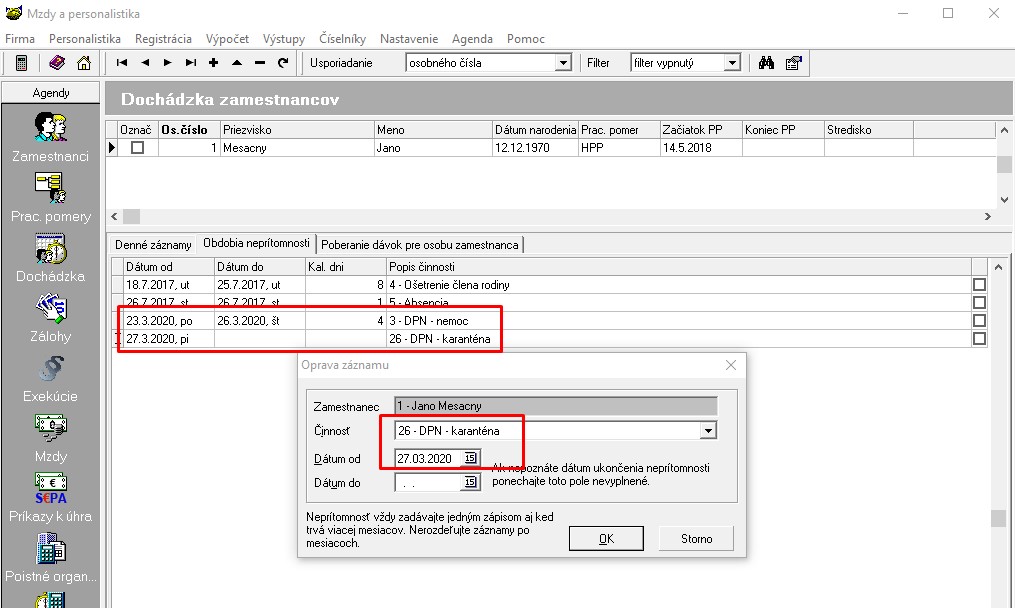The height and width of the screenshot is (608, 1015).
Task: Click the Os.číslo column header
Action: tap(189, 129)
